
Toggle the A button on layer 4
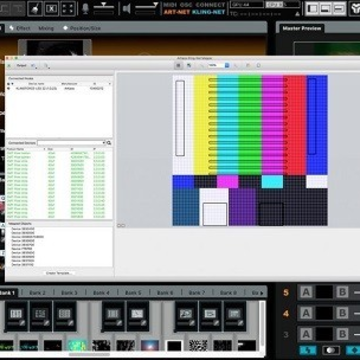(x=306, y=313)
